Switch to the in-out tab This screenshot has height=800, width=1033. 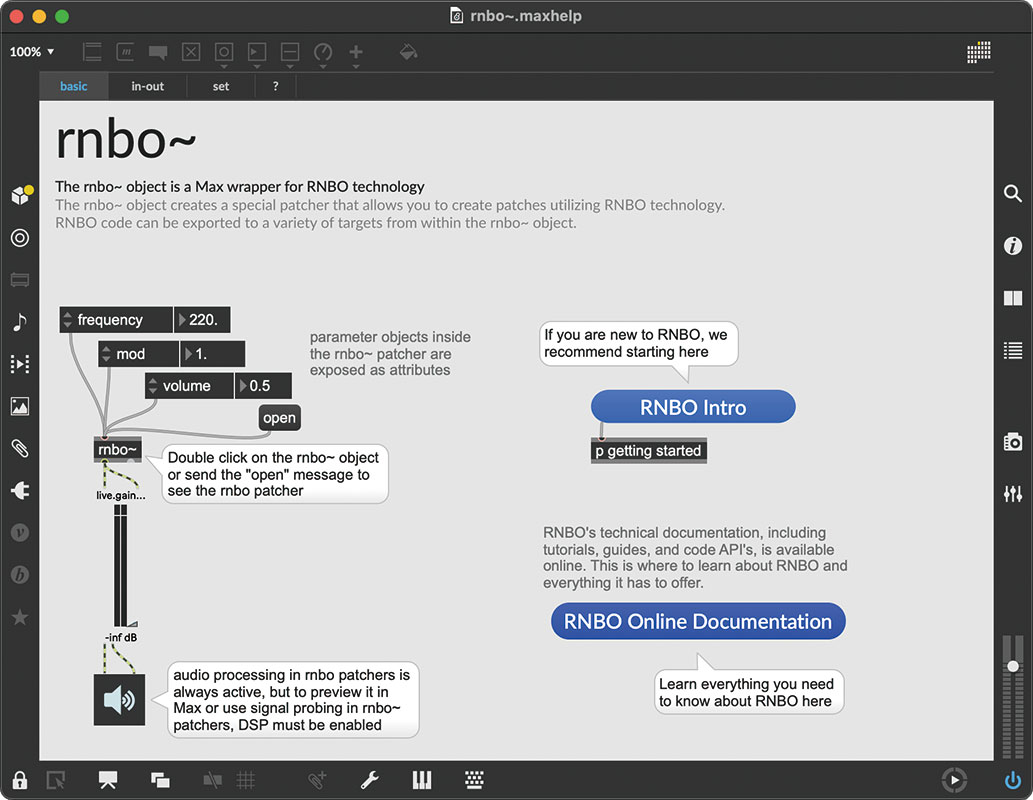(148, 86)
